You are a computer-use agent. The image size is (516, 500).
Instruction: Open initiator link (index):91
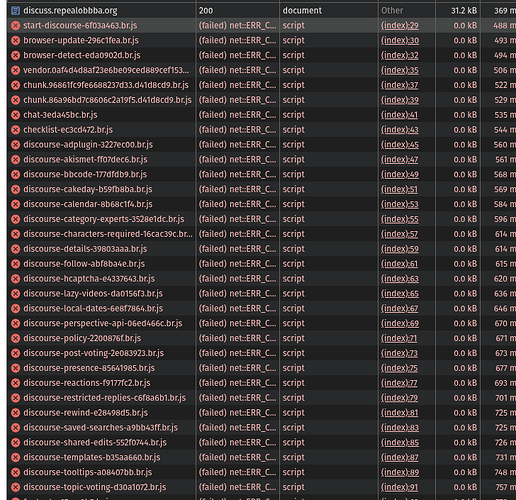399,487
